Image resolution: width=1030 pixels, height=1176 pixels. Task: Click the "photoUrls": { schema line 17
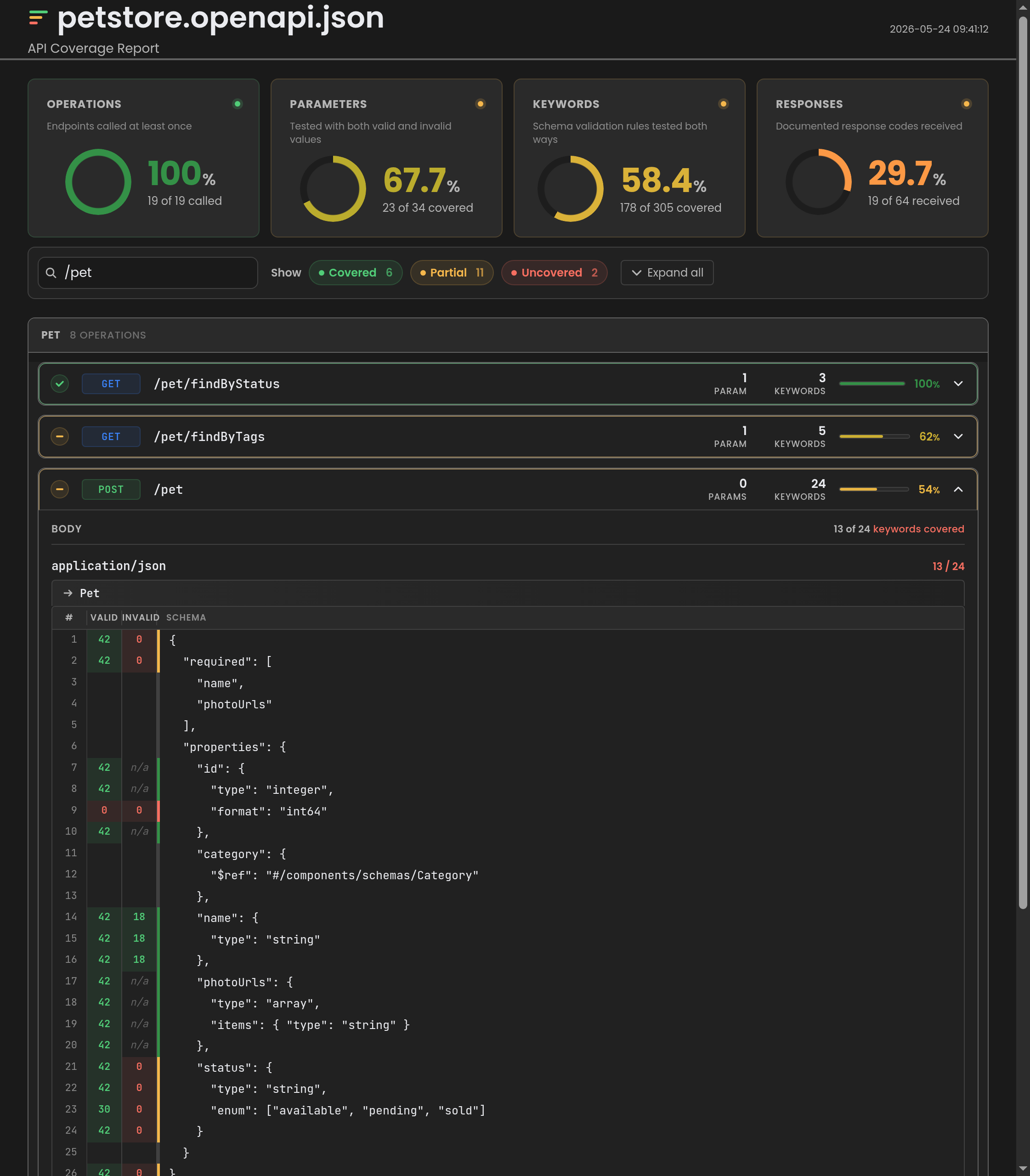click(245, 982)
